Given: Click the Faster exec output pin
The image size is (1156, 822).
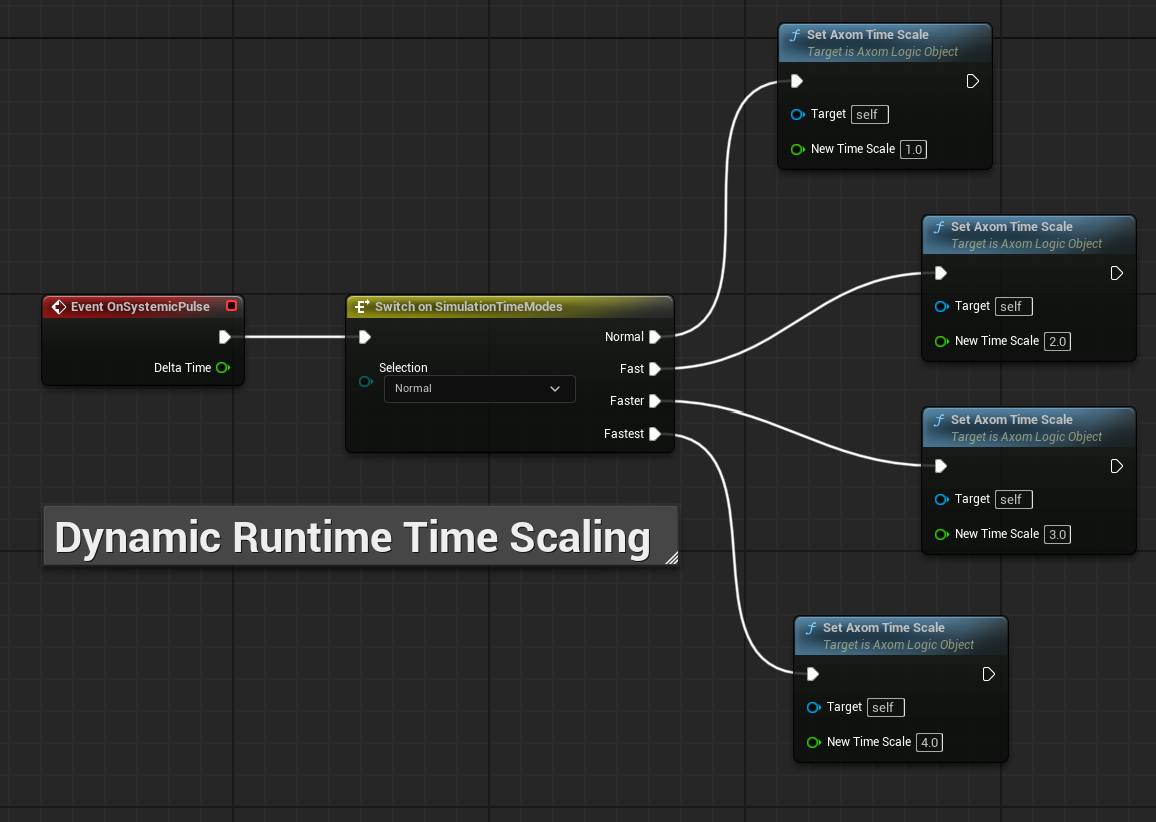Looking at the screenshot, I should tap(655, 400).
